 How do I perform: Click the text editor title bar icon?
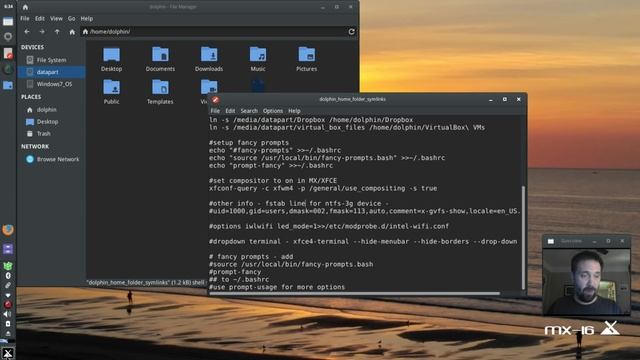click(x=216, y=100)
